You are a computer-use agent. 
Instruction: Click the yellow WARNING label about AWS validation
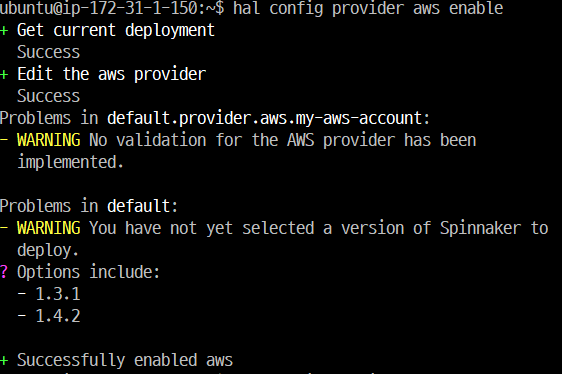coord(49,140)
